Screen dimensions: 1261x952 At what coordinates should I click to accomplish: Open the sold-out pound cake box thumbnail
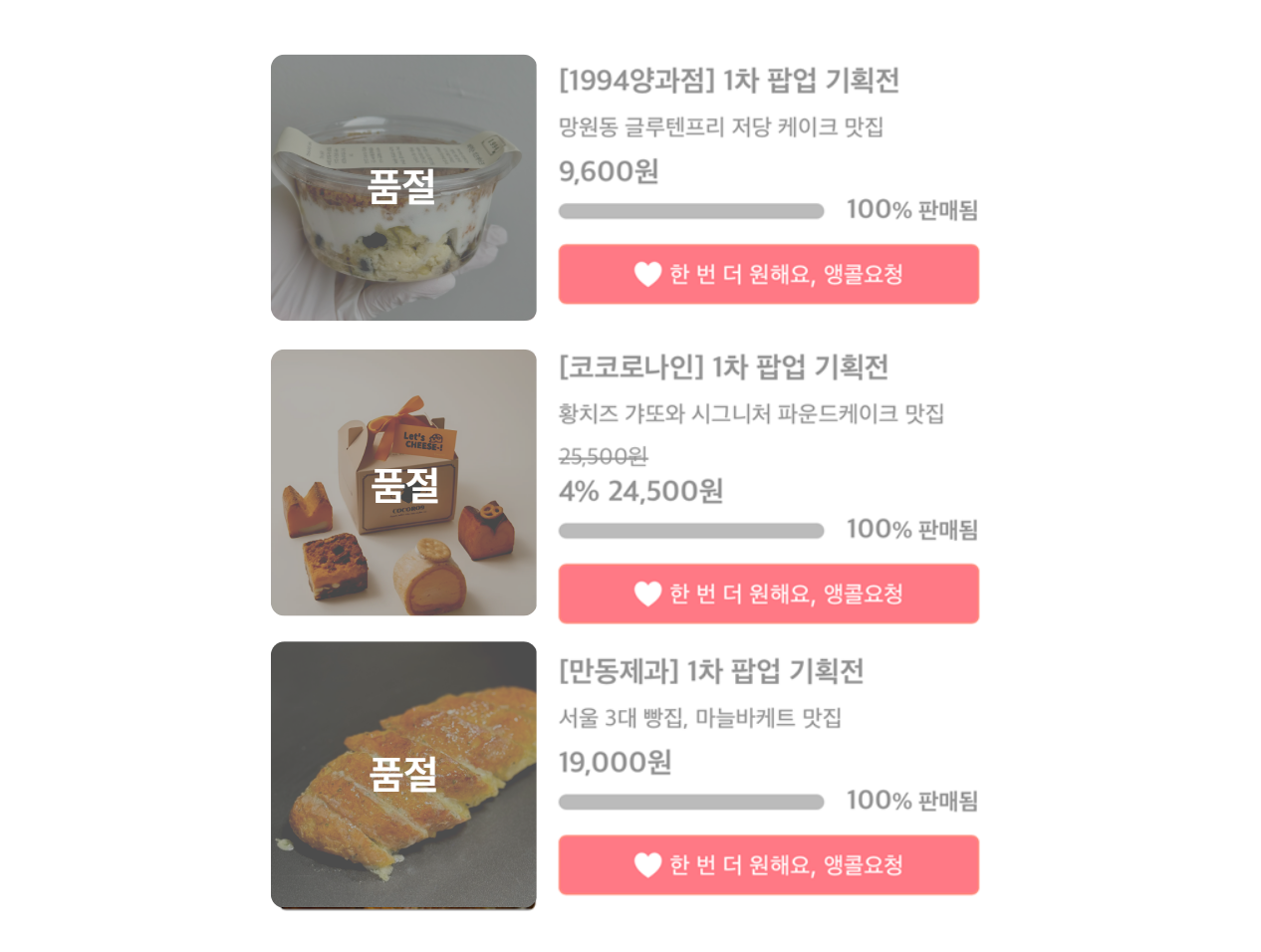pyautogui.click(x=403, y=482)
